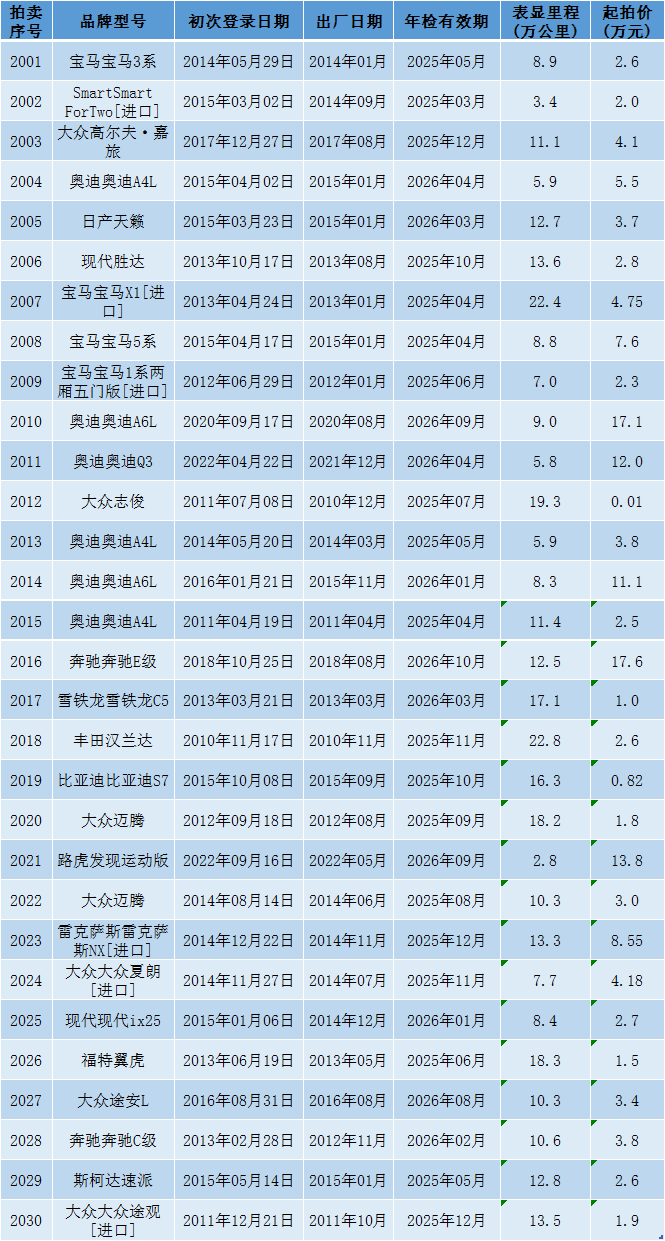Select auction number cell 2001
The image size is (665, 1241).
(x=26, y=61)
